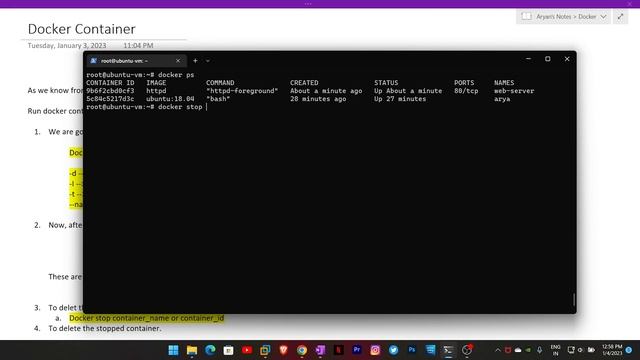The image size is (640, 360).
Task: Click container ID 9b6f2cbd0cf3 in terminal
Action: click(110, 91)
